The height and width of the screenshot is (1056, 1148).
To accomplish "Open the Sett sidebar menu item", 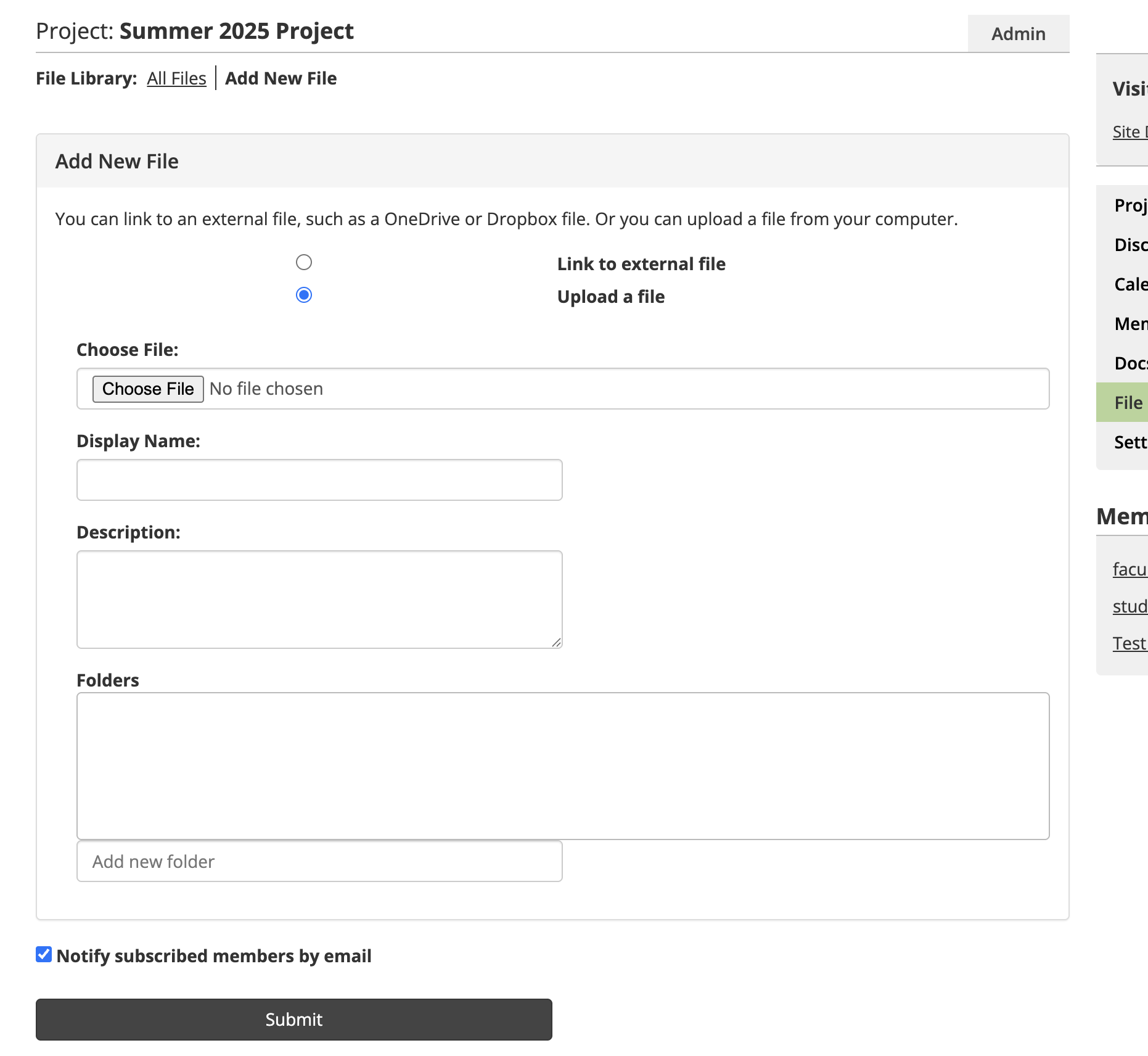I will tap(1130, 442).
